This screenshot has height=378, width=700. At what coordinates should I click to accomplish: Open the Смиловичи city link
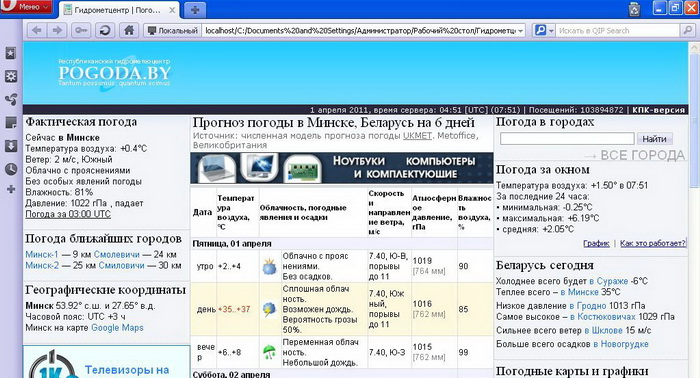click(121, 266)
